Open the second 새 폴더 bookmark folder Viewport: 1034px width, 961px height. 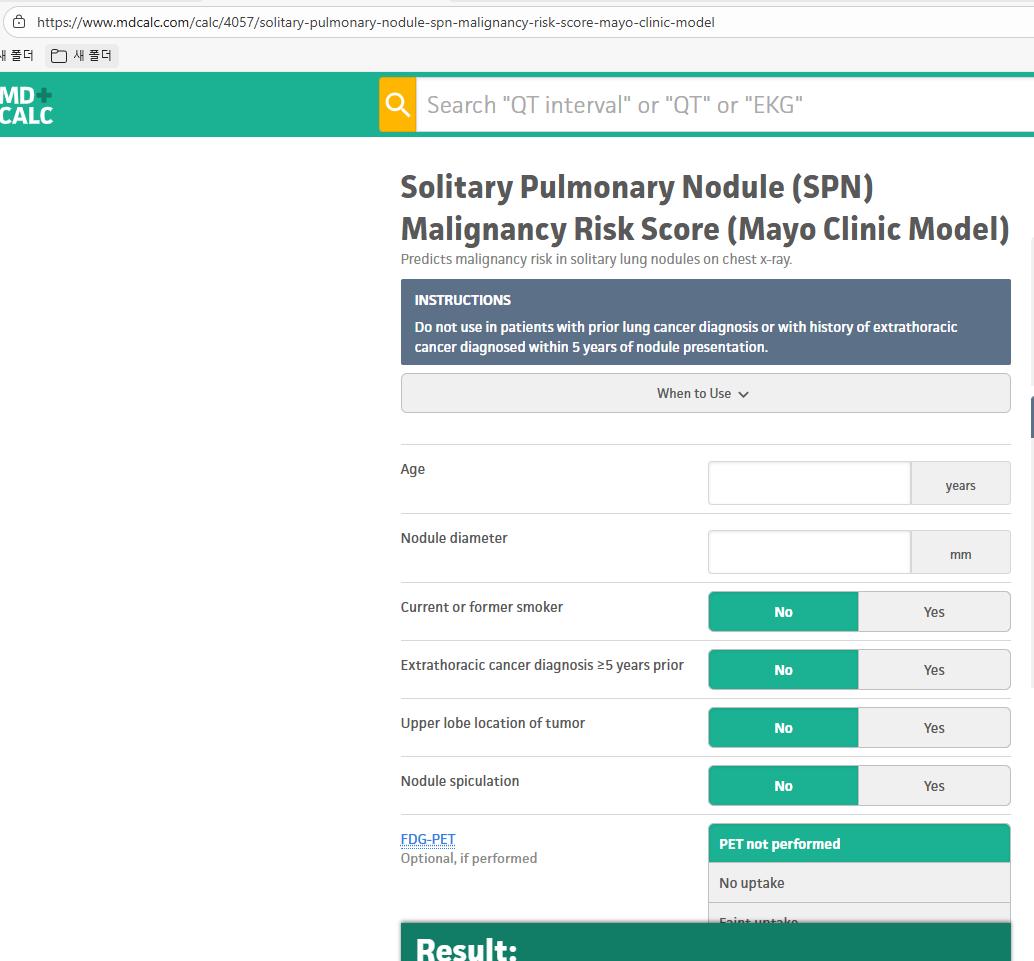(x=83, y=56)
